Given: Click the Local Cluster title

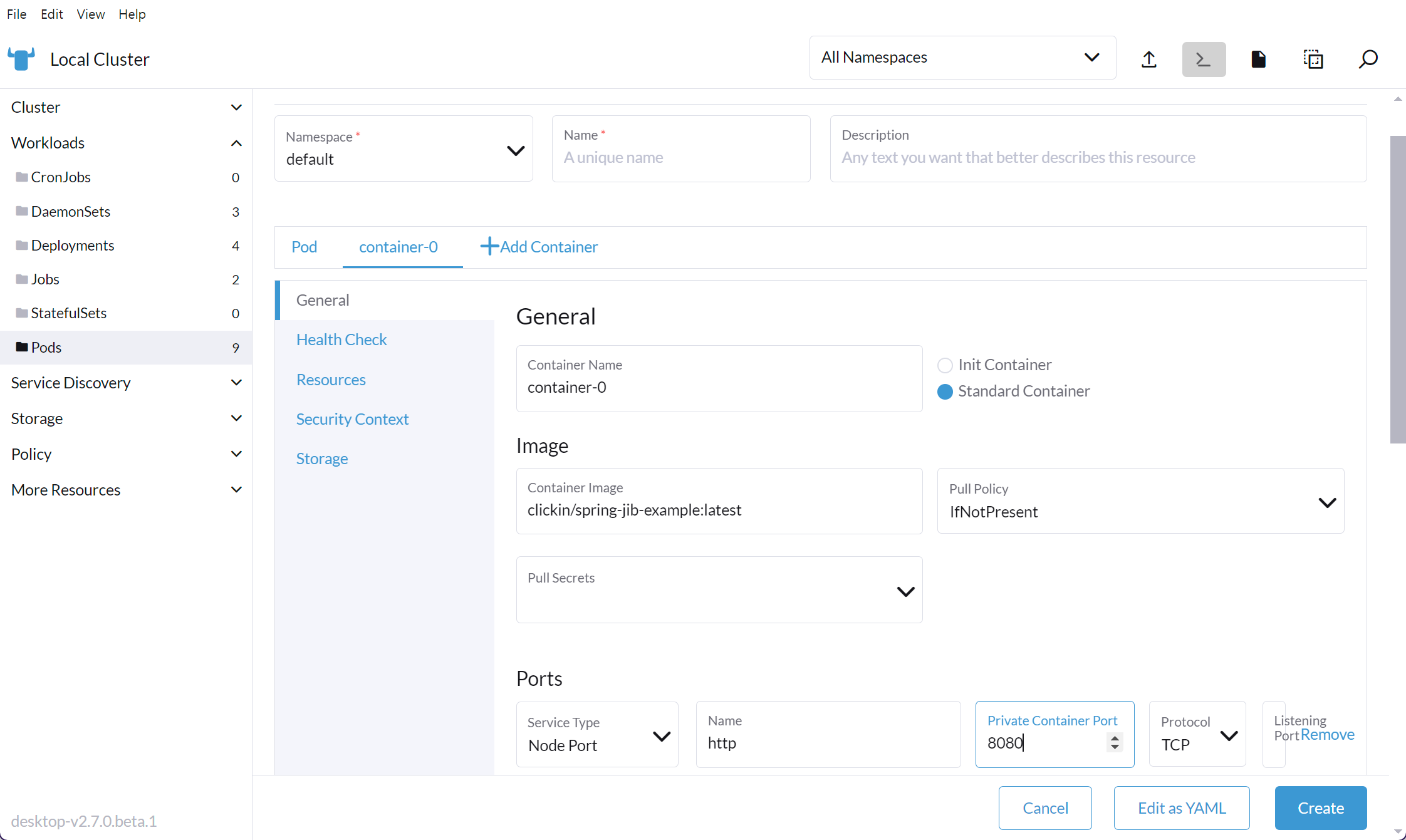Looking at the screenshot, I should click(100, 60).
